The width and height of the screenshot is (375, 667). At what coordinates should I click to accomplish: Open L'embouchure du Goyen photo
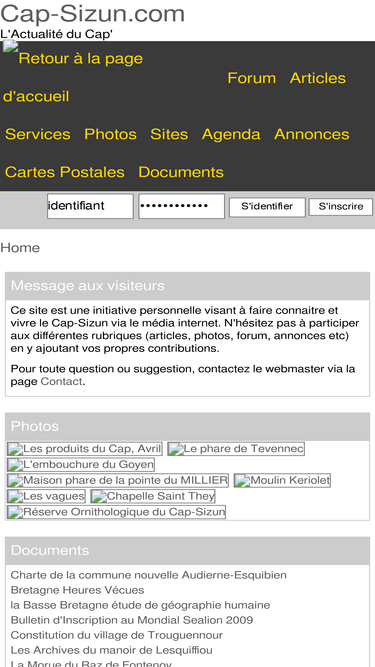click(x=81, y=465)
